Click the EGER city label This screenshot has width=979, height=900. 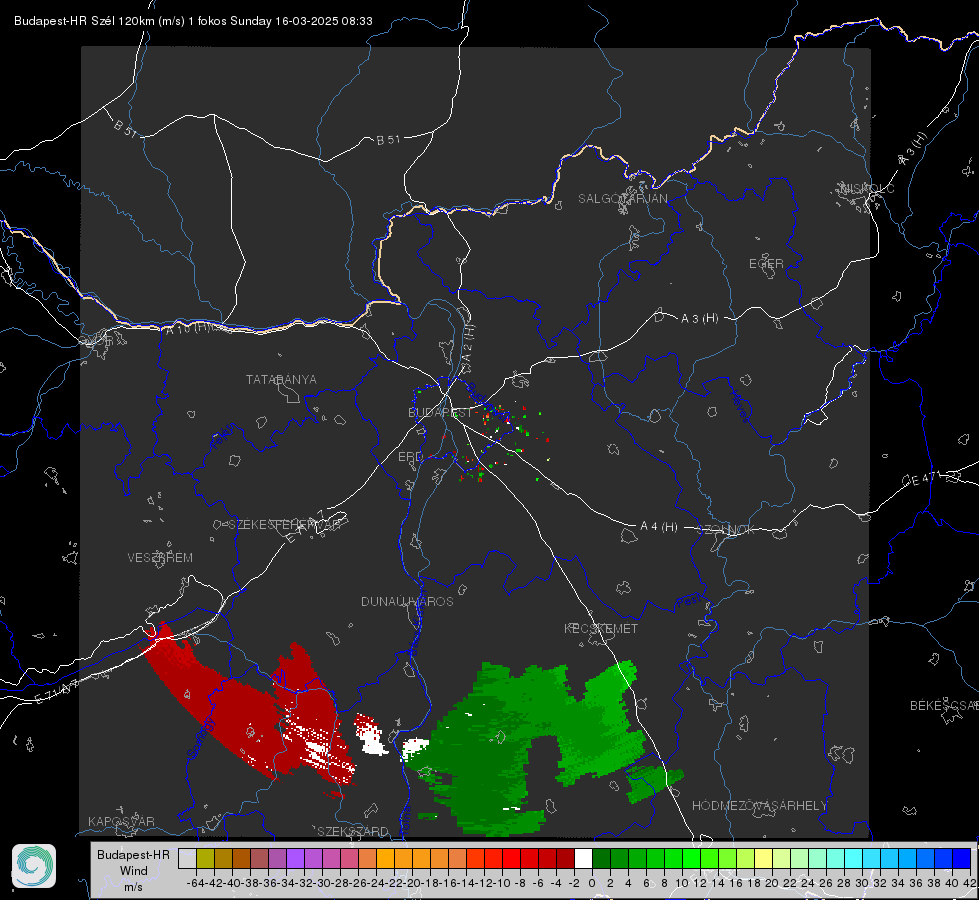pos(766,264)
